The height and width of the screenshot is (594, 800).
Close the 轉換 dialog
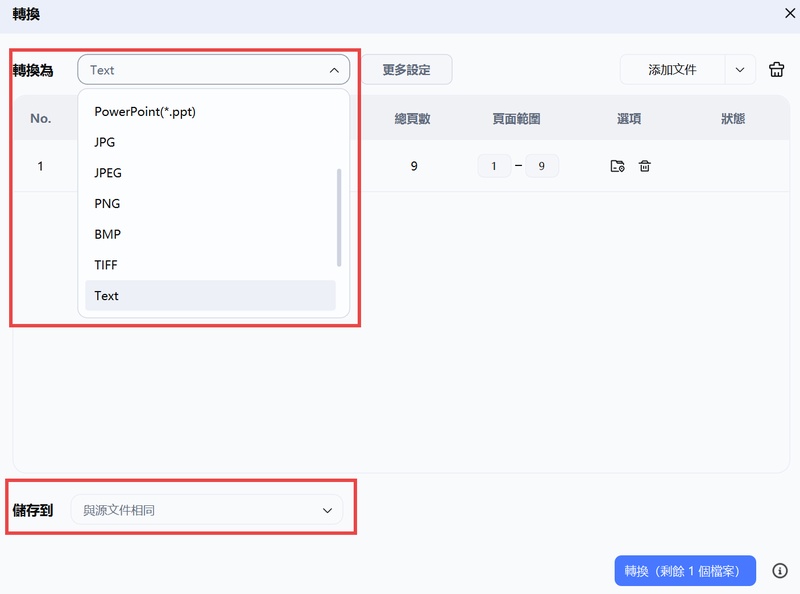[x=790, y=13]
